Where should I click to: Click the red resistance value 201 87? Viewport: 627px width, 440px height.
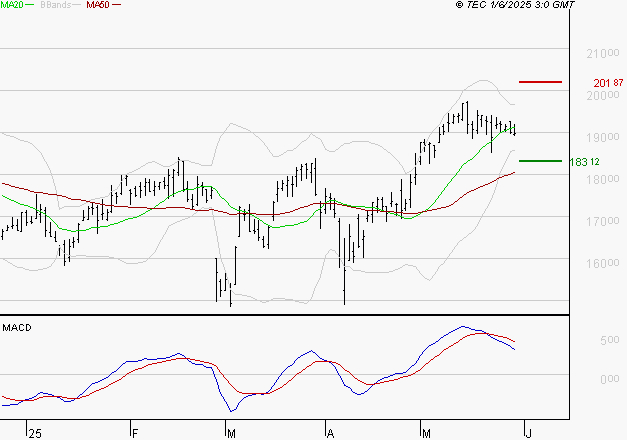click(x=608, y=83)
